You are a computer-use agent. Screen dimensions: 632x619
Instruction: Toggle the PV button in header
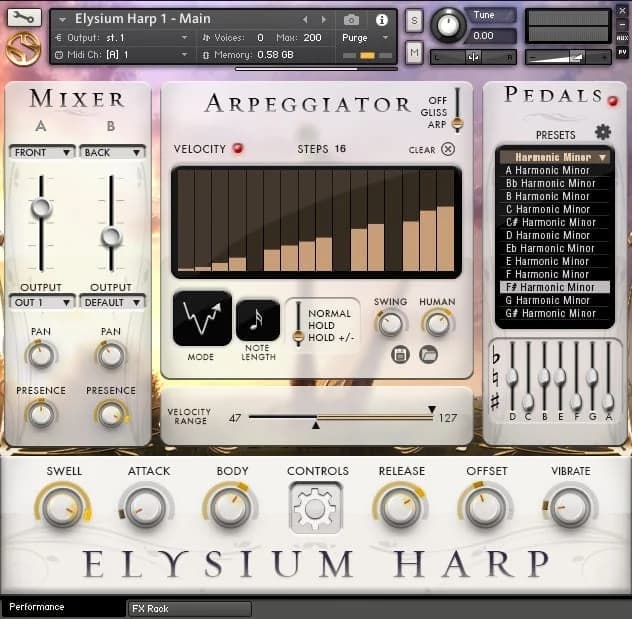point(622,52)
